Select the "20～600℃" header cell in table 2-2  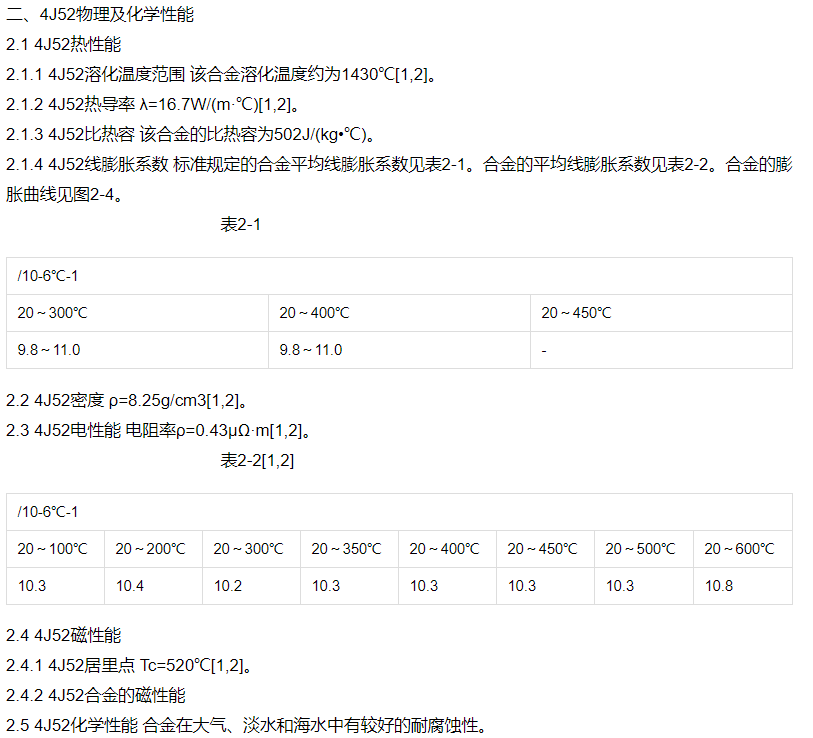coord(739,549)
